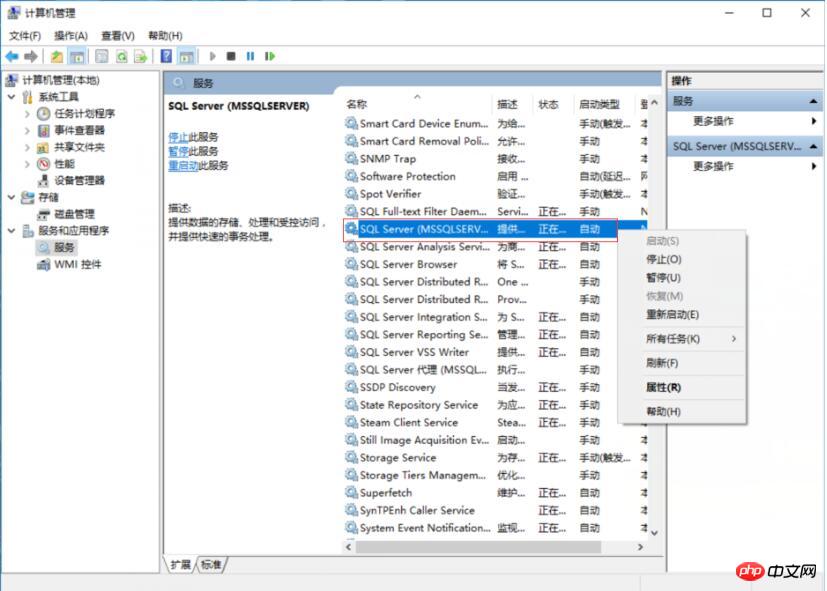Open the 操作(A) menu
Screen dimensions: 827x591
(x=71, y=35)
